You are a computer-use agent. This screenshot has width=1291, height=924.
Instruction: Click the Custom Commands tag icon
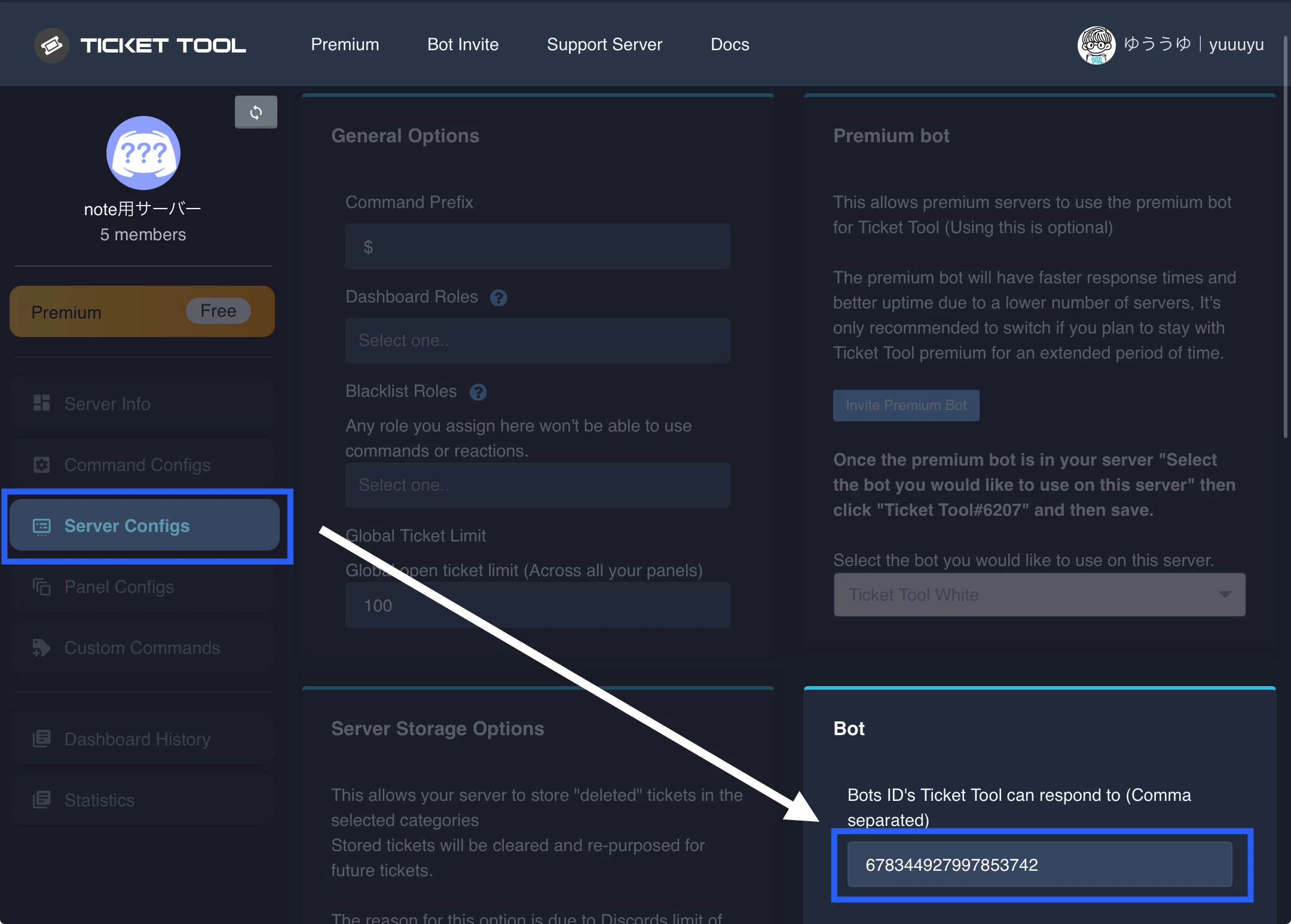41,647
